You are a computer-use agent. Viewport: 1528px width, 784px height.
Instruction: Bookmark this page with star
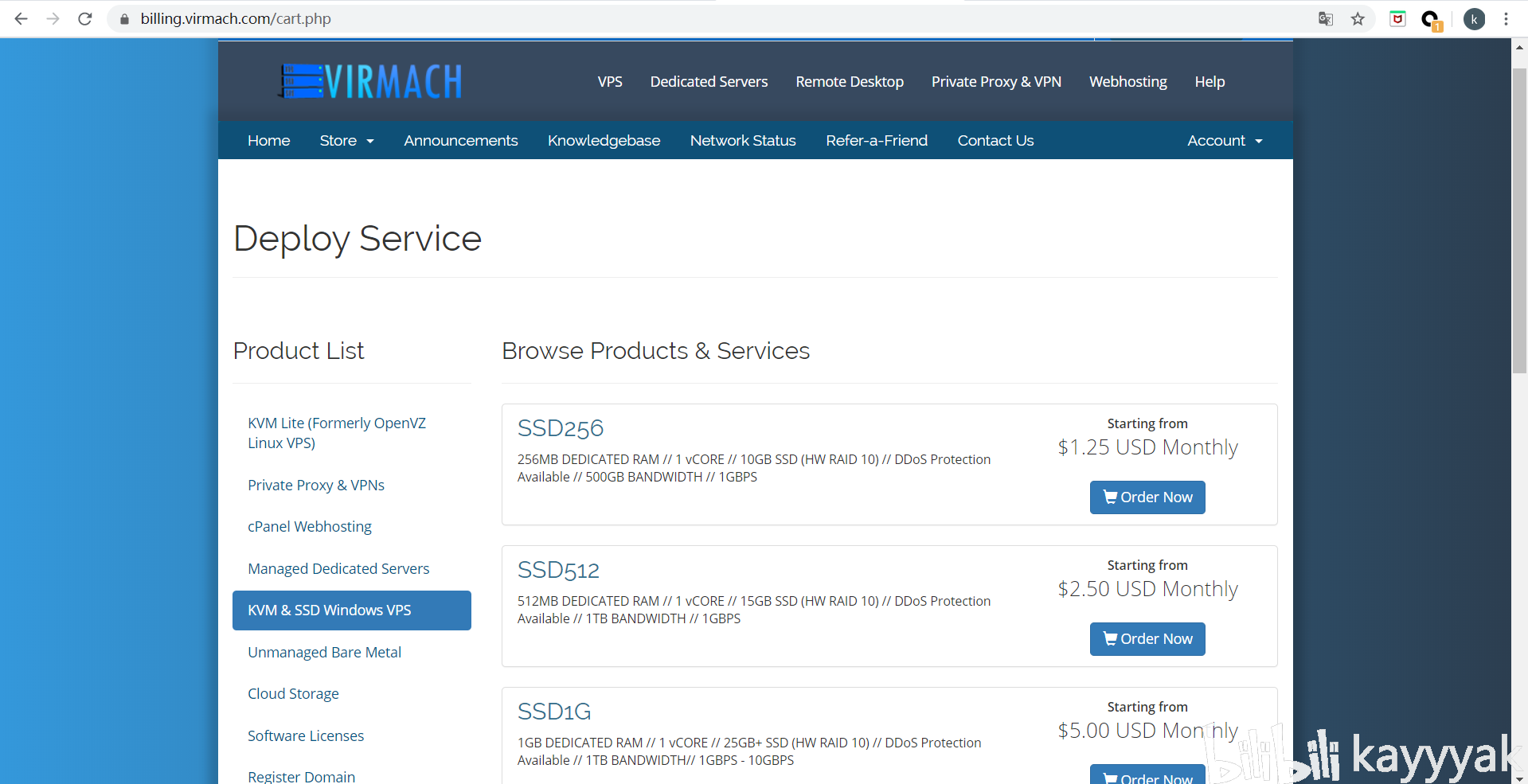[x=1358, y=18]
